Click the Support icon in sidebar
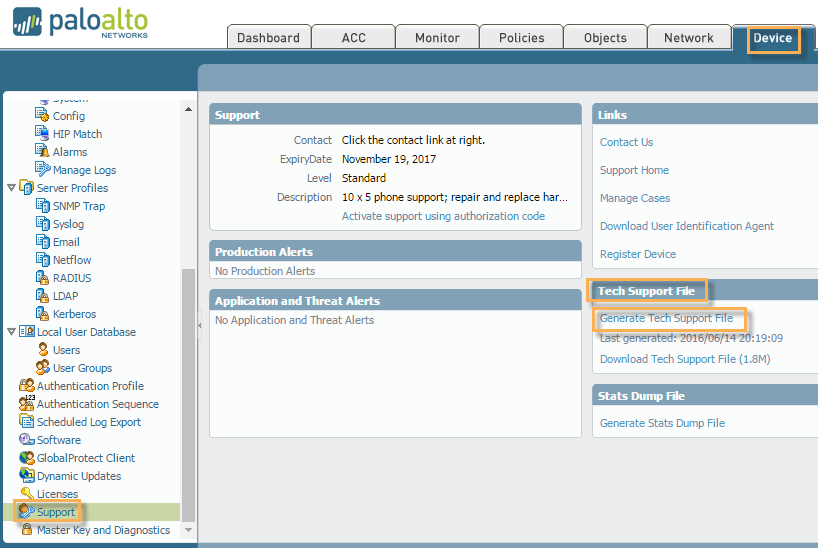Viewport: 818px width, 548px height. click(26, 511)
